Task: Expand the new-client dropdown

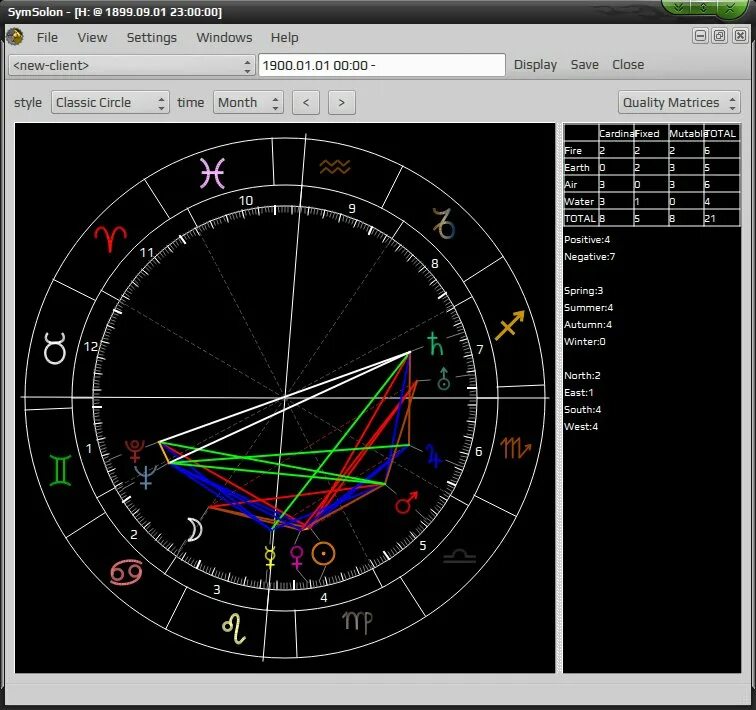Action: point(132,65)
